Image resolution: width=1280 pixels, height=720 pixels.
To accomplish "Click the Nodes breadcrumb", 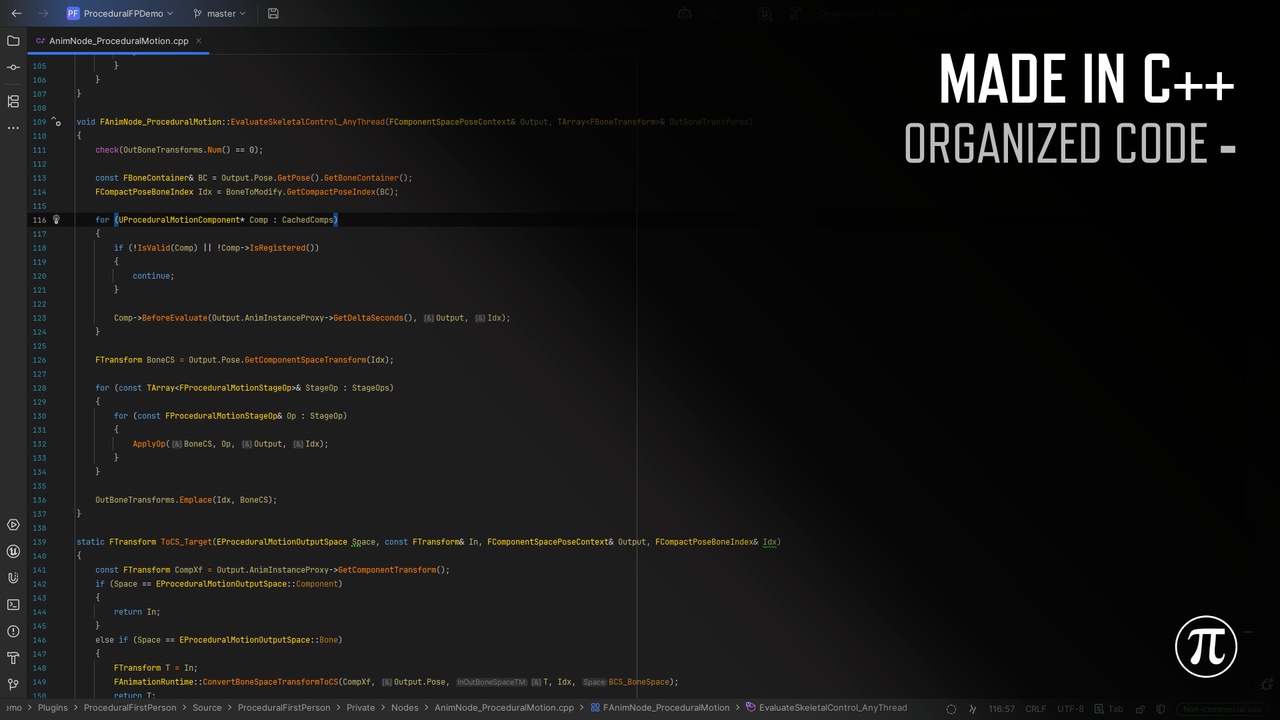I will pyautogui.click(x=405, y=708).
